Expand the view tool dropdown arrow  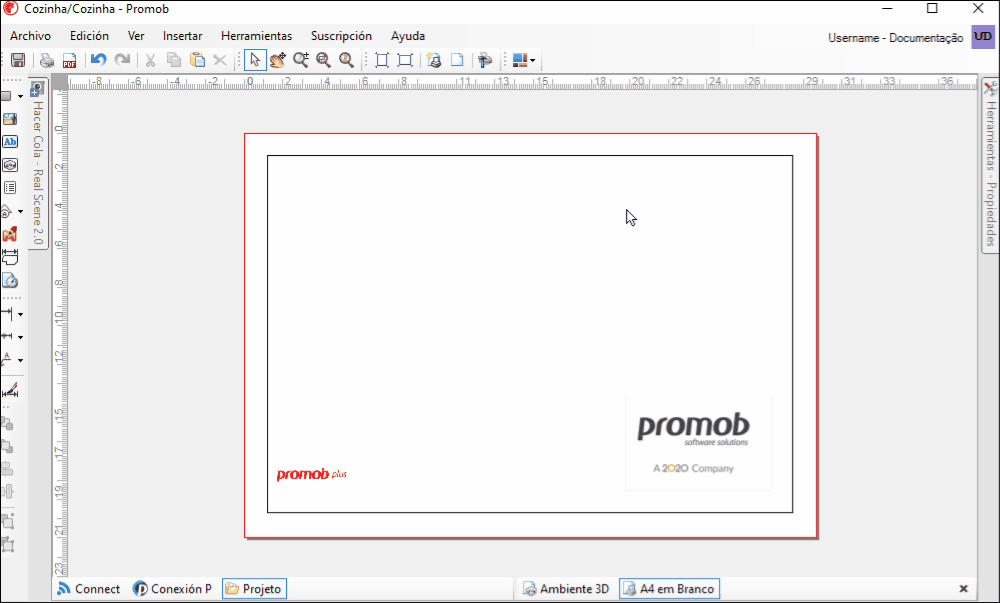[x=20, y=211]
